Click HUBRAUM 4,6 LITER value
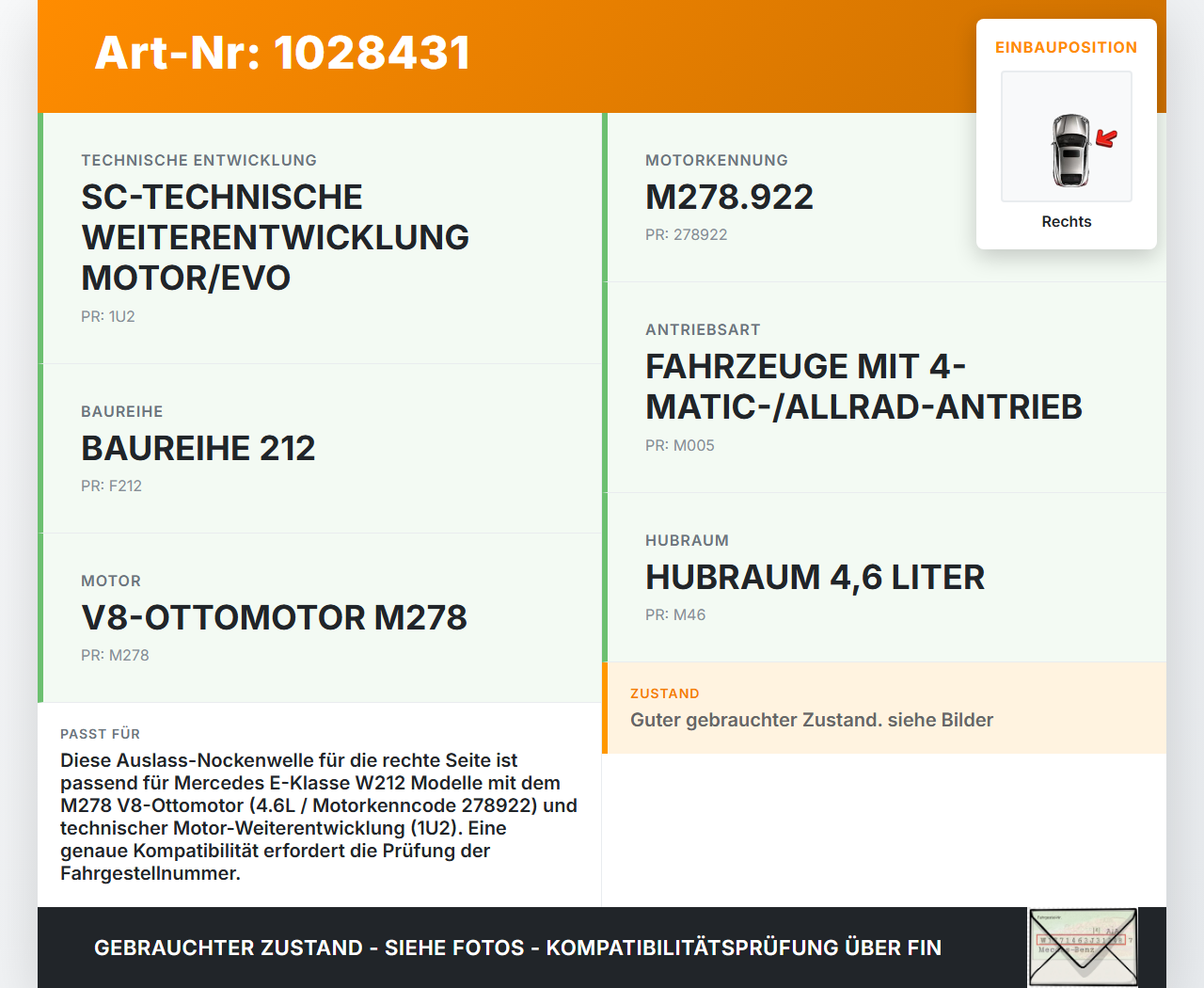Image resolution: width=1204 pixels, height=988 pixels. click(816, 577)
